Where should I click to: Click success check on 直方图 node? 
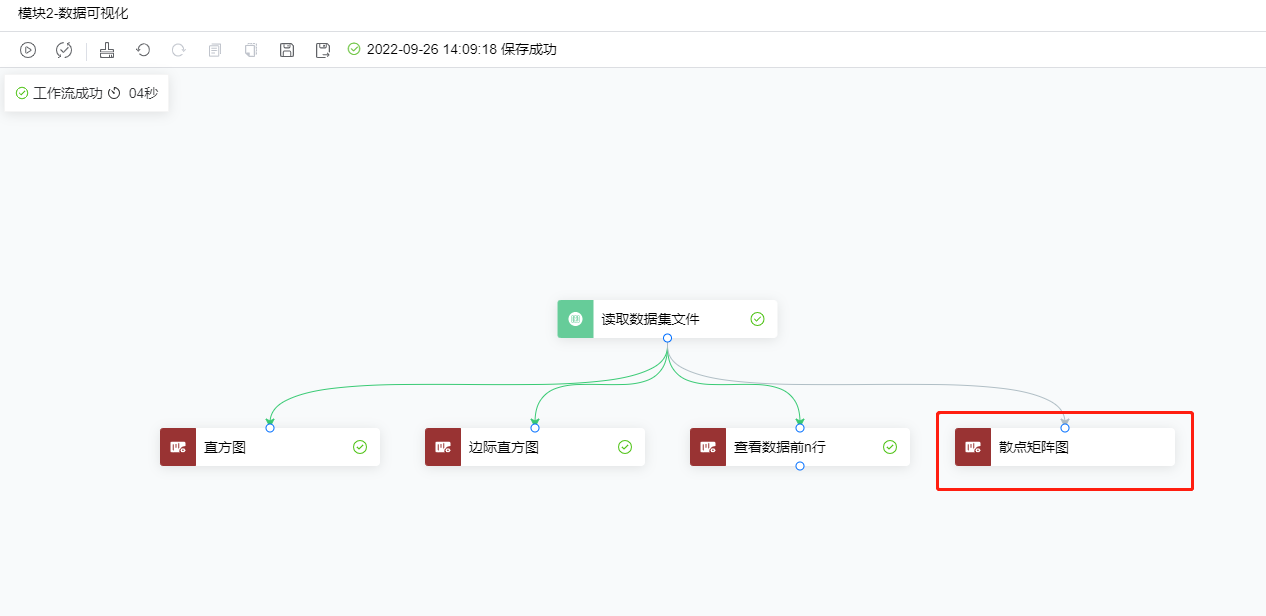click(360, 447)
